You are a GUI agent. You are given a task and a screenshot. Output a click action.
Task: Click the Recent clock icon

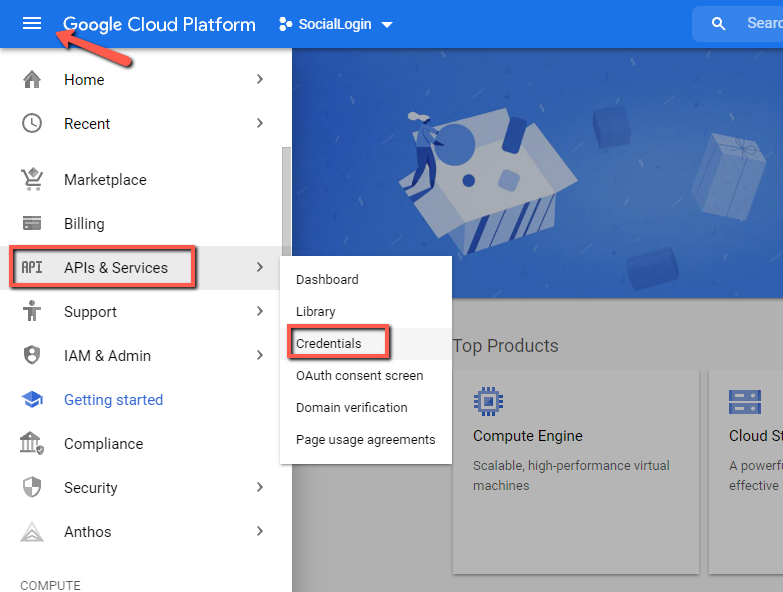click(x=32, y=123)
